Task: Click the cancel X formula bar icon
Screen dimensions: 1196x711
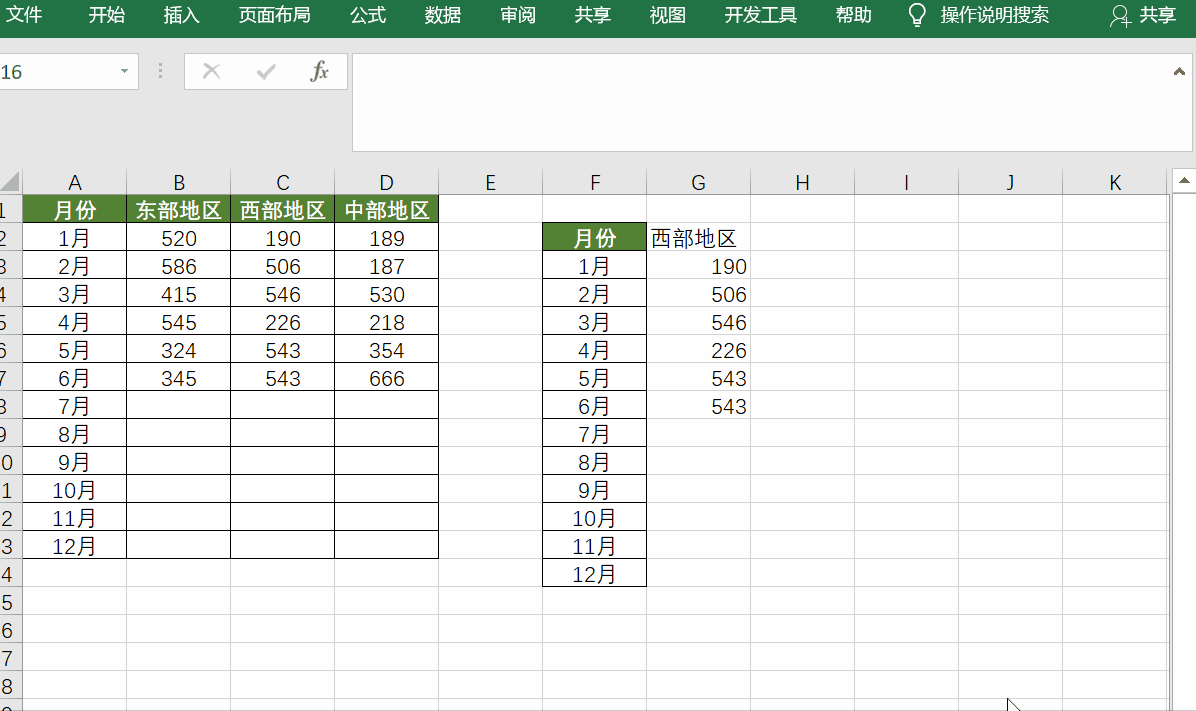Action: point(211,72)
